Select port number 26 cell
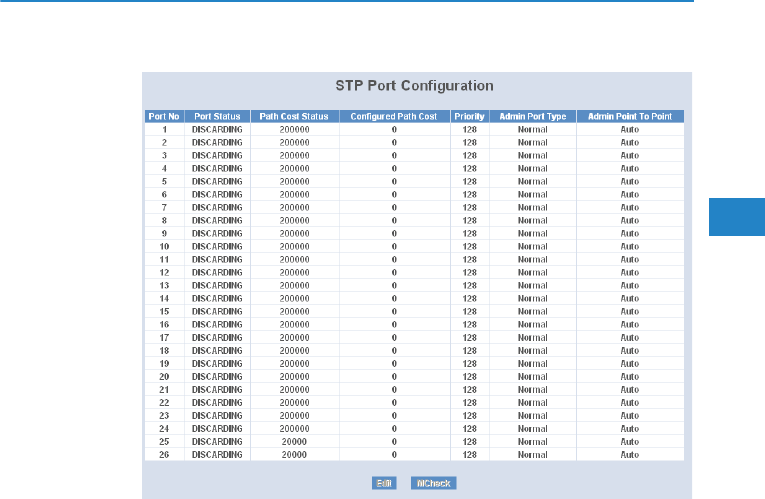Viewport: 765px width, 499px height. (164, 455)
